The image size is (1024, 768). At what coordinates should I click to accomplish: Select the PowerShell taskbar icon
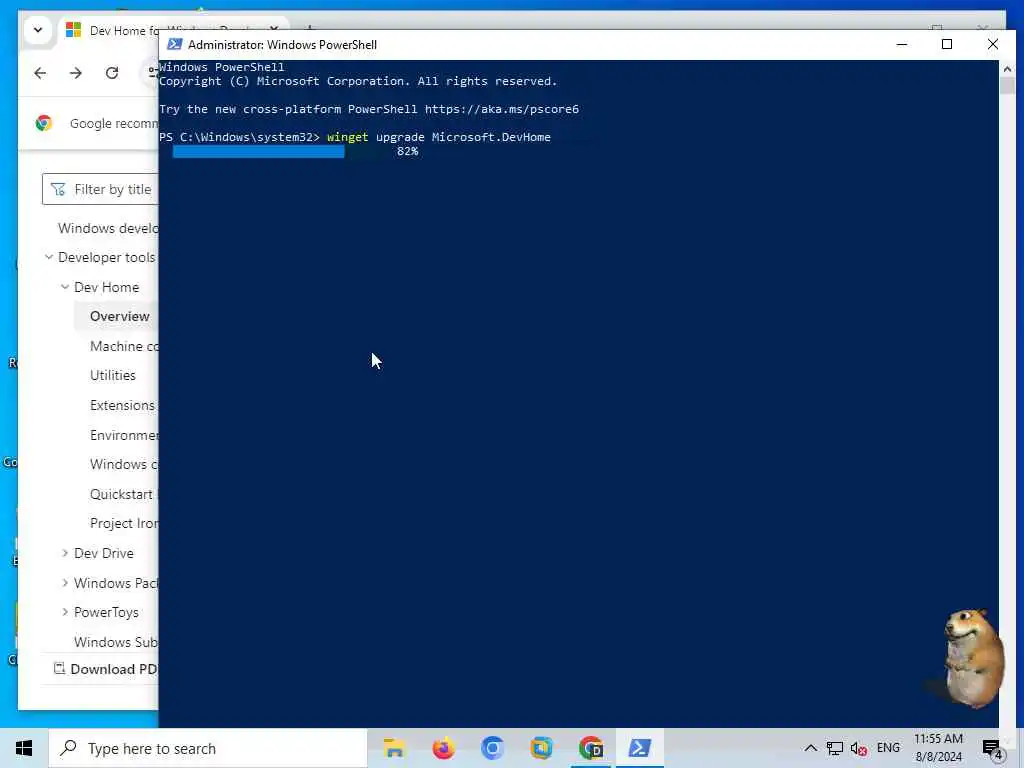click(639, 748)
